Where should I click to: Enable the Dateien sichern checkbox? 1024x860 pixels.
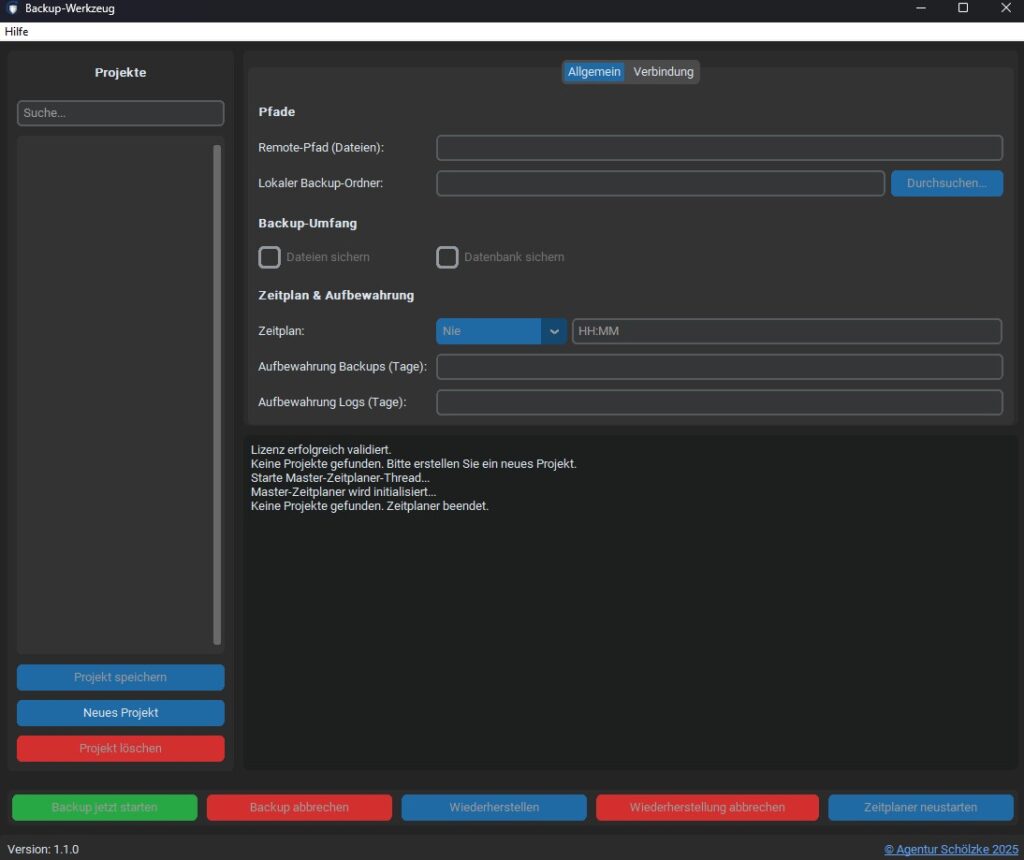click(269, 257)
